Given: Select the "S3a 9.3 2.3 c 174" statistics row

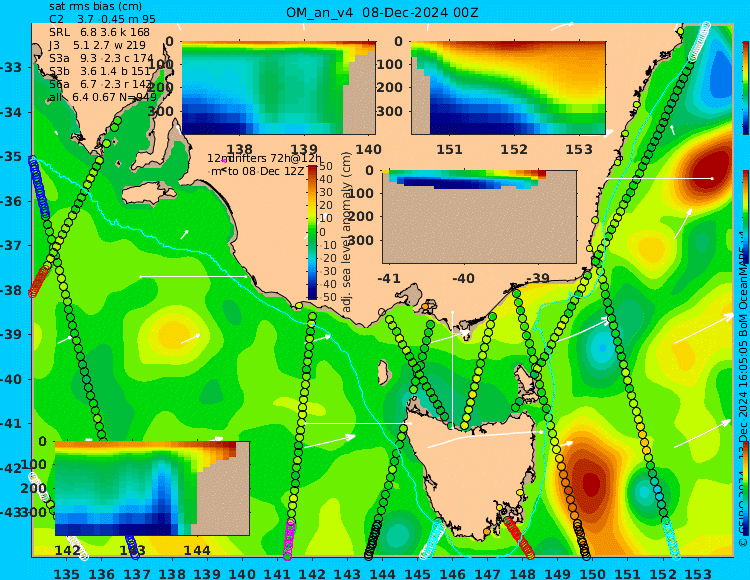Looking at the screenshot, I should pyautogui.click(x=101, y=58).
